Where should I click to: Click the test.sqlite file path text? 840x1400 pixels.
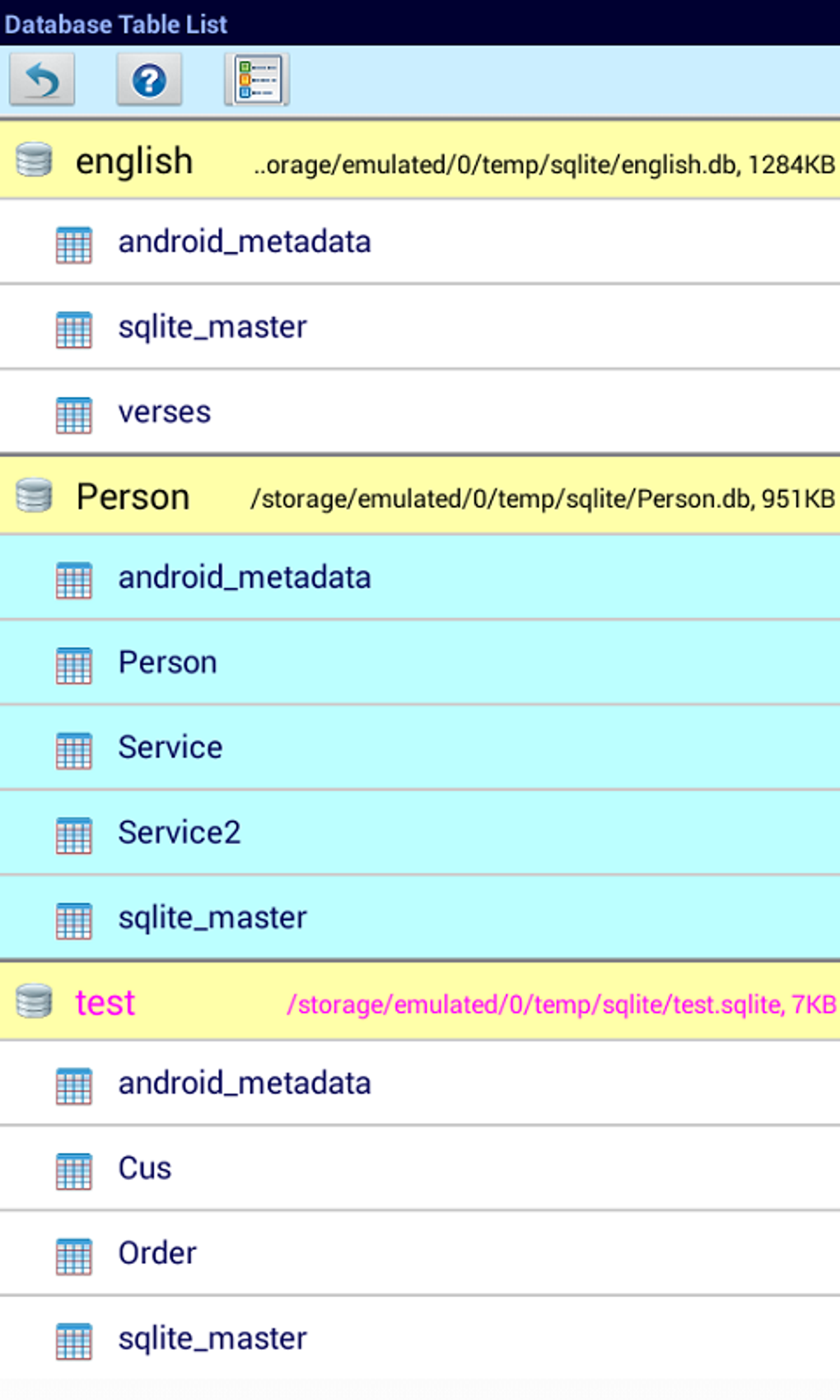[x=561, y=1005]
